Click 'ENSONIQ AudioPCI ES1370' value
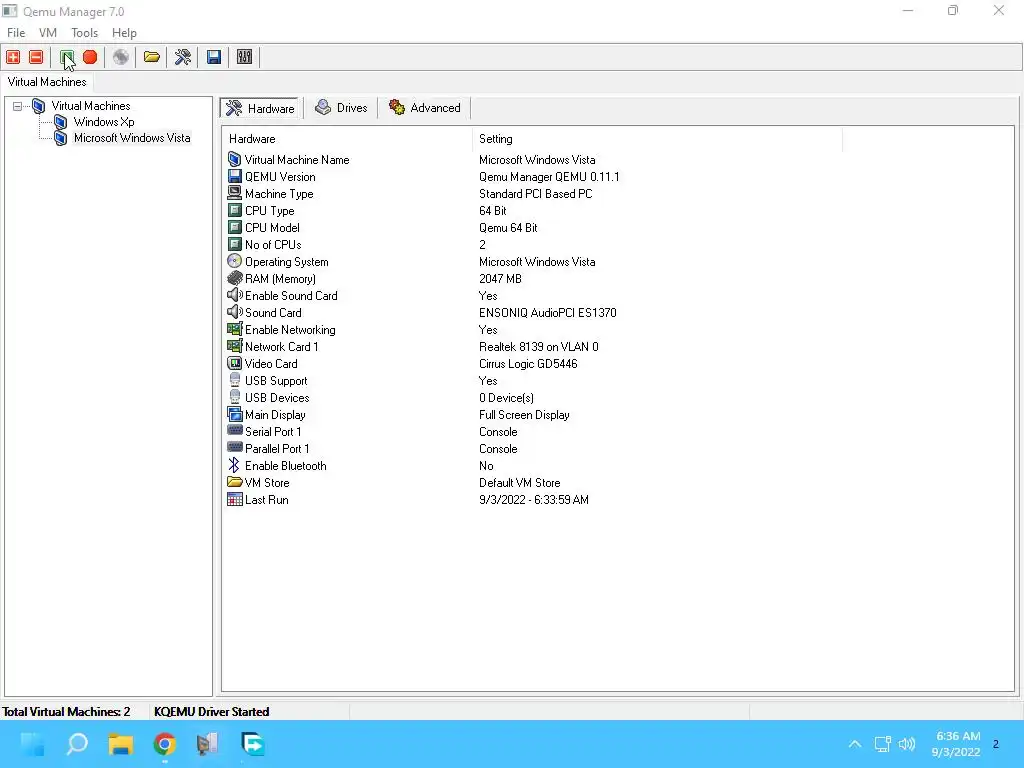This screenshot has width=1024, height=768. 547,313
